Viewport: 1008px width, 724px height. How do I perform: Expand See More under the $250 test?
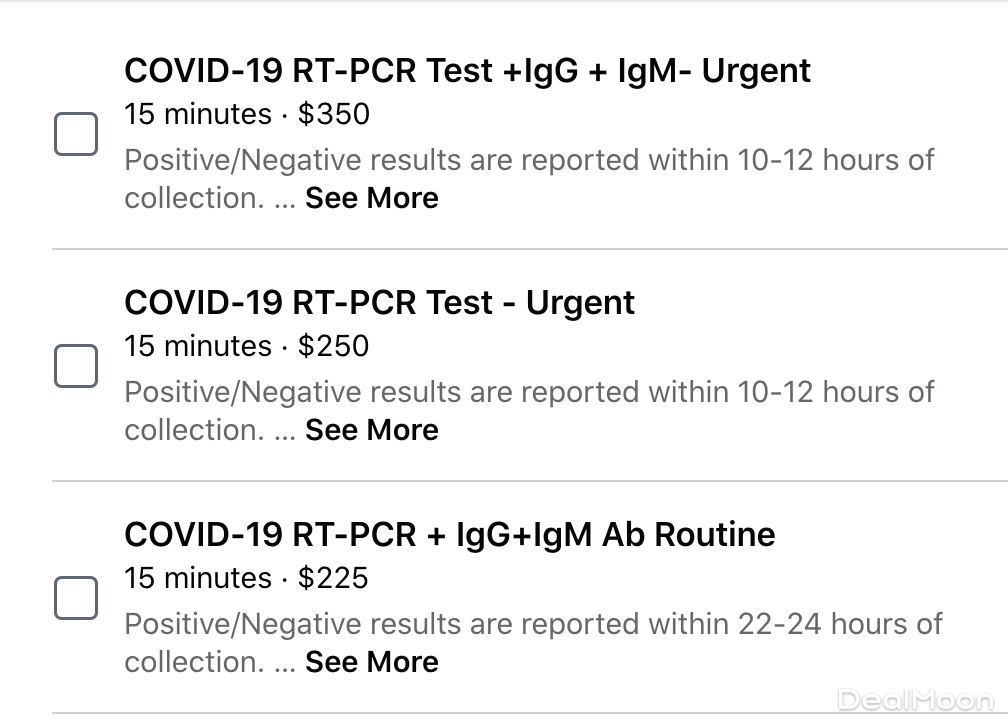point(372,430)
